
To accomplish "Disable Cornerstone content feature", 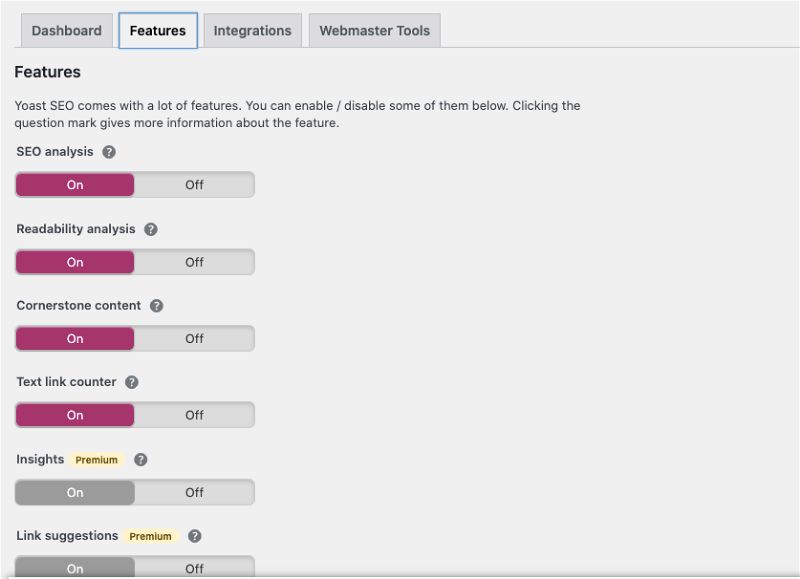I will tap(194, 339).
